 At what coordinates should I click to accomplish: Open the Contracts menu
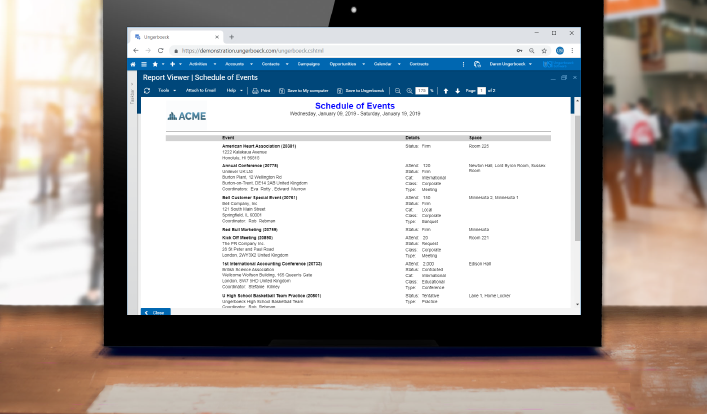tap(419, 64)
